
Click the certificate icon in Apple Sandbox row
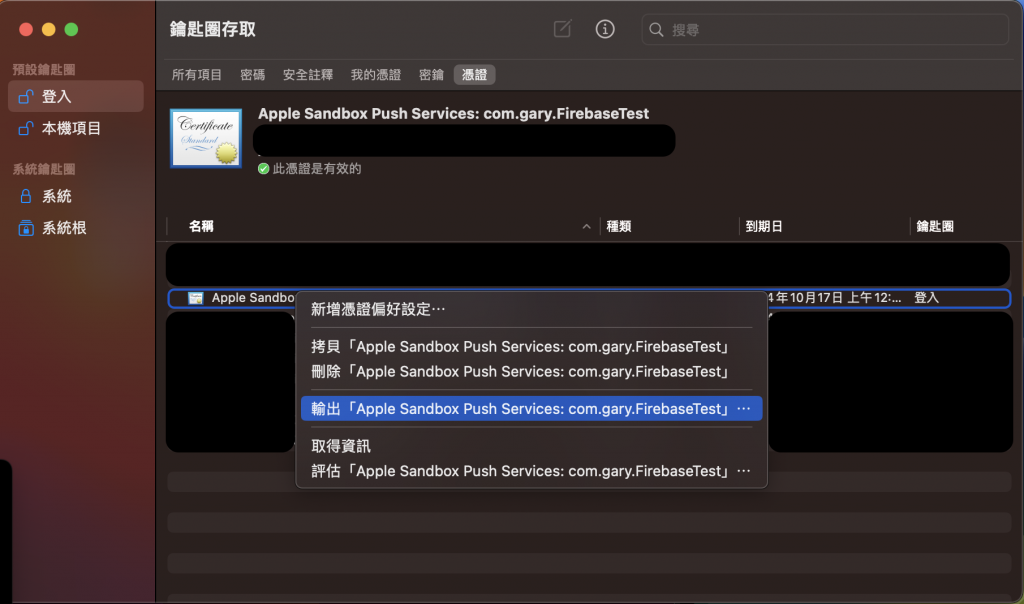point(195,298)
